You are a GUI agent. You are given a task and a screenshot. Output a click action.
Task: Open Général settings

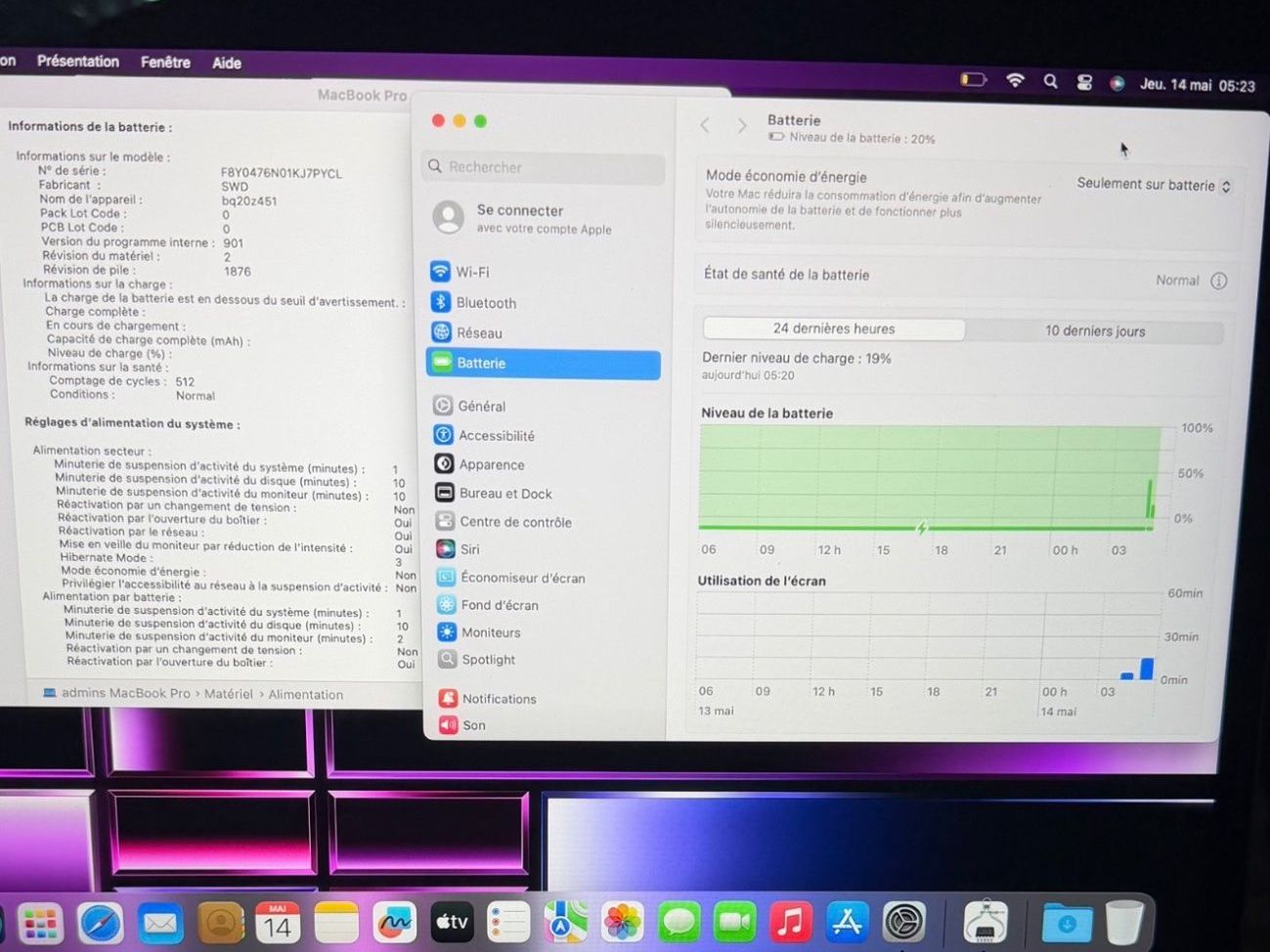click(470, 406)
